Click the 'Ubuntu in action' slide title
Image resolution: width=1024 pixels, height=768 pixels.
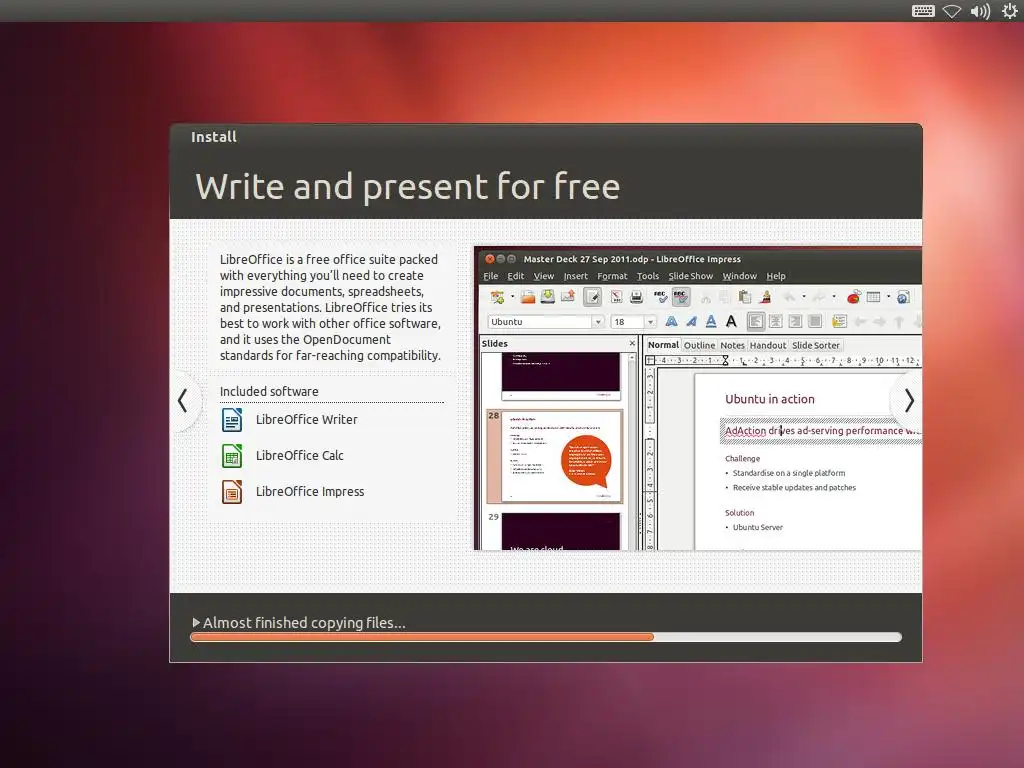click(x=769, y=399)
